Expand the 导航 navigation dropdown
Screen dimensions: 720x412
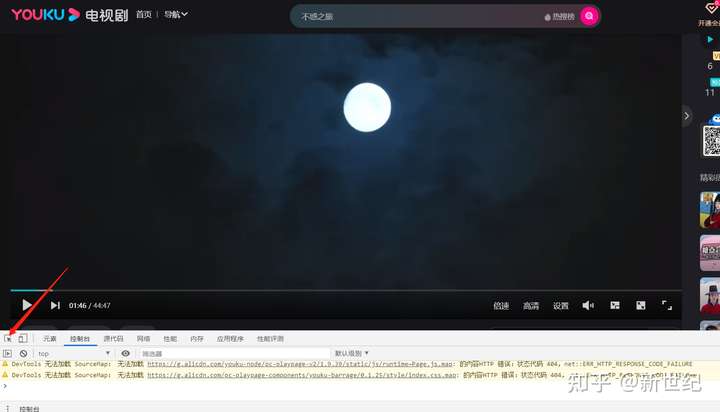click(x=176, y=15)
